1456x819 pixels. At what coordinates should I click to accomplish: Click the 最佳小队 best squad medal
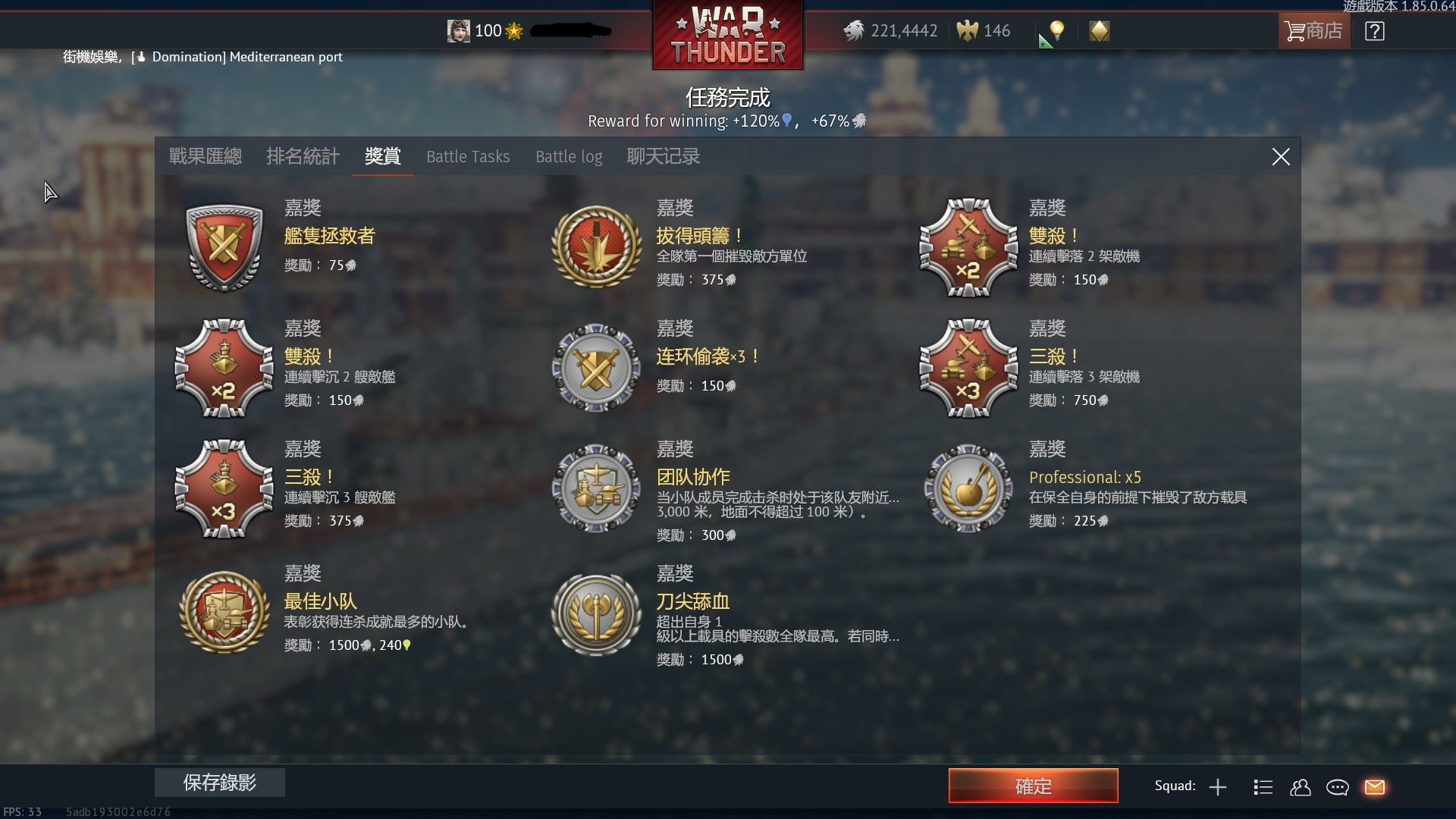[x=224, y=612]
